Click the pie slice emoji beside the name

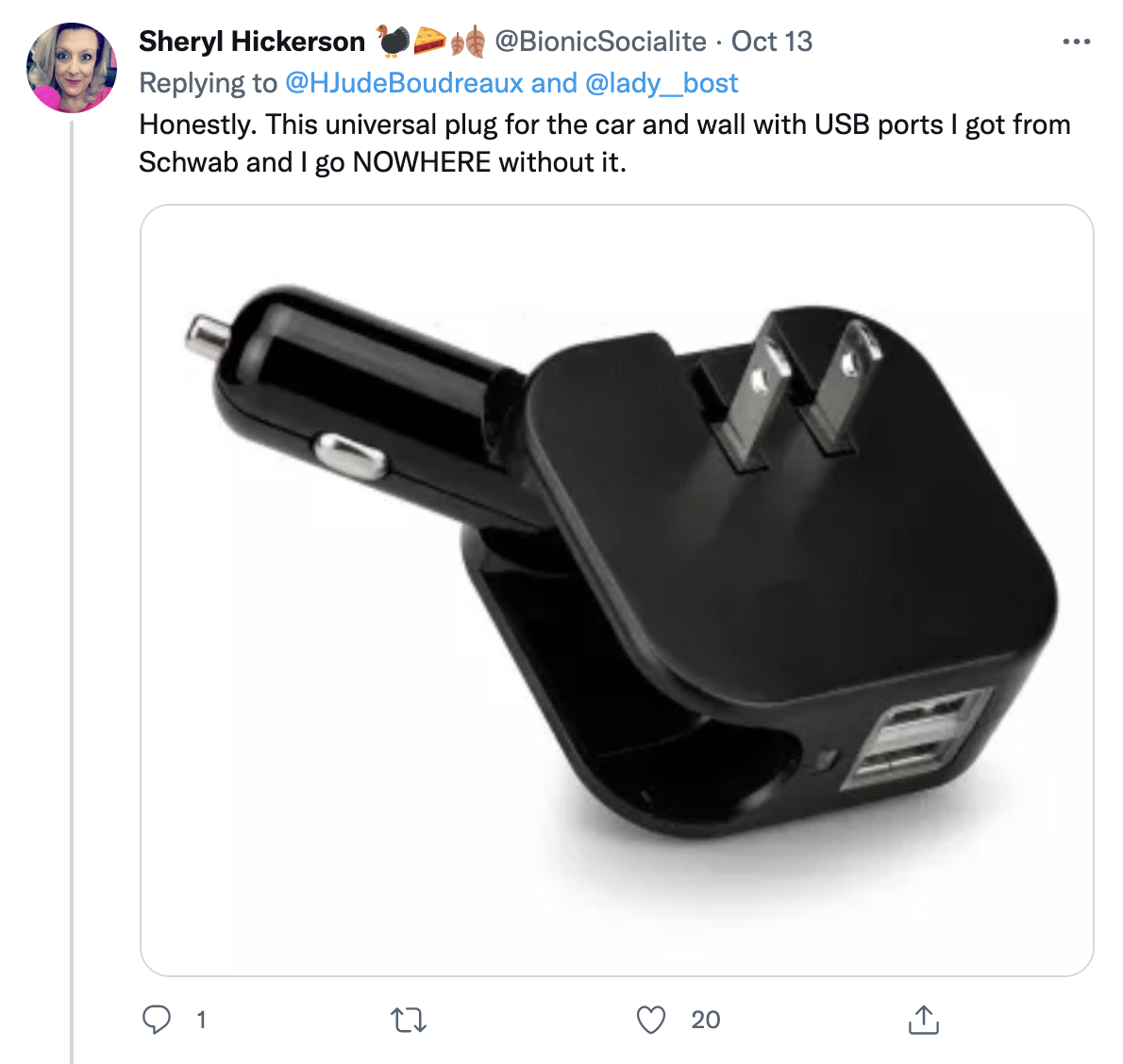coord(429,41)
